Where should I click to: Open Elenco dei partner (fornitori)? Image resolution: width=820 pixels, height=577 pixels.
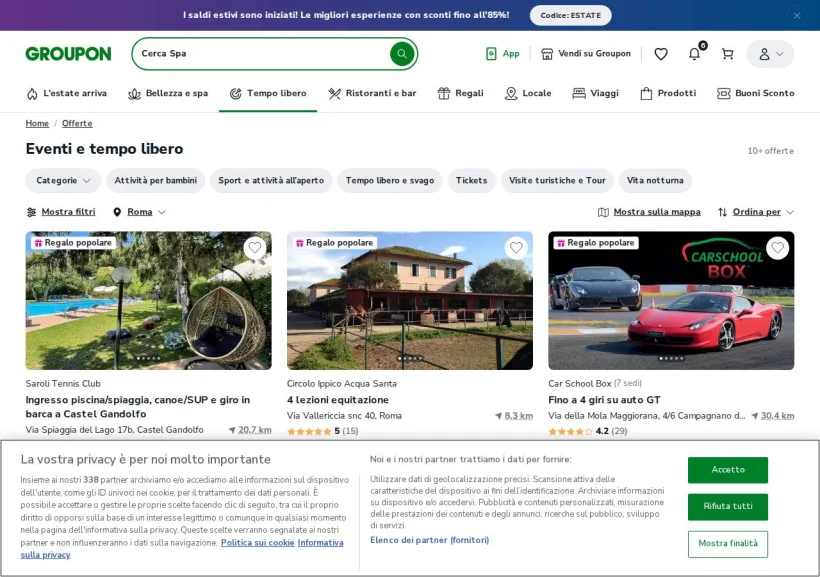(x=429, y=540)
